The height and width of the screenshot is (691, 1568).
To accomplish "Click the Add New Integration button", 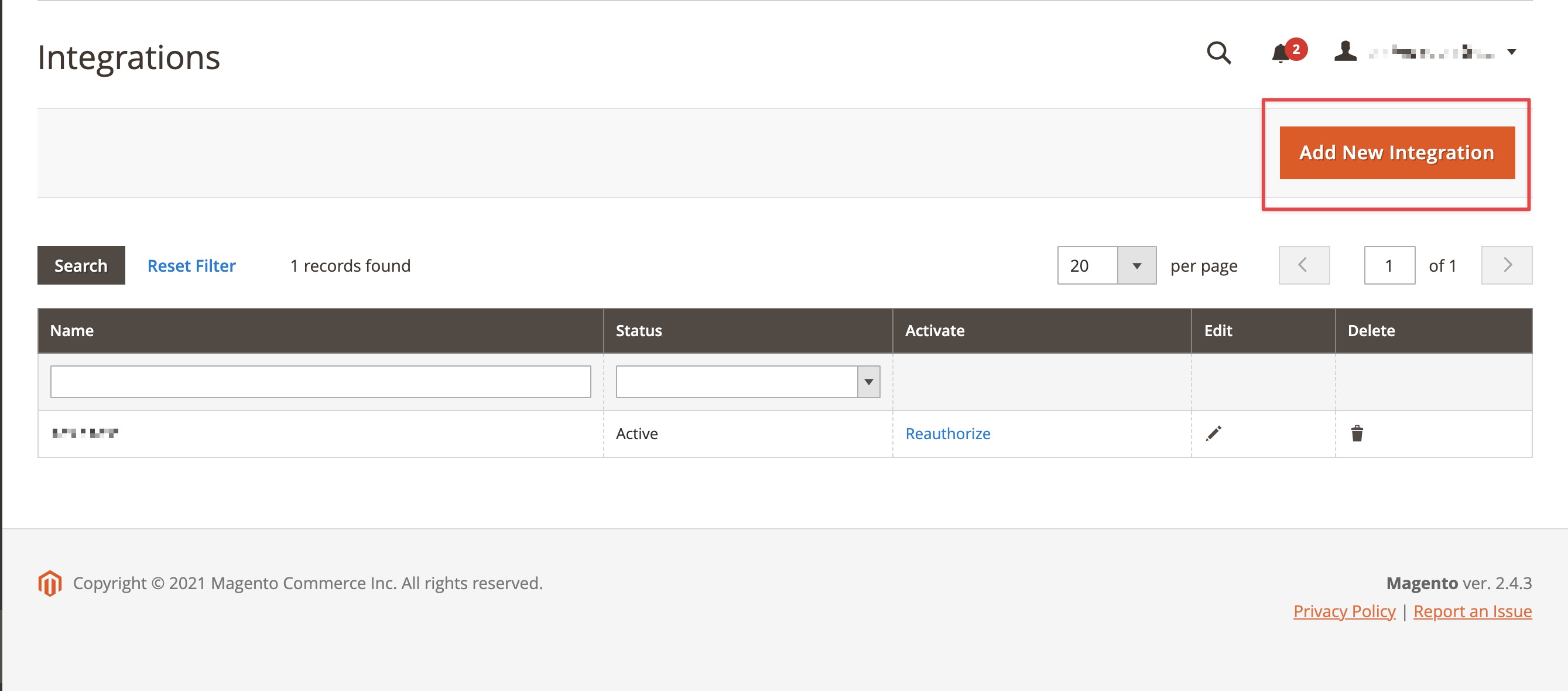I will 1397,153.
